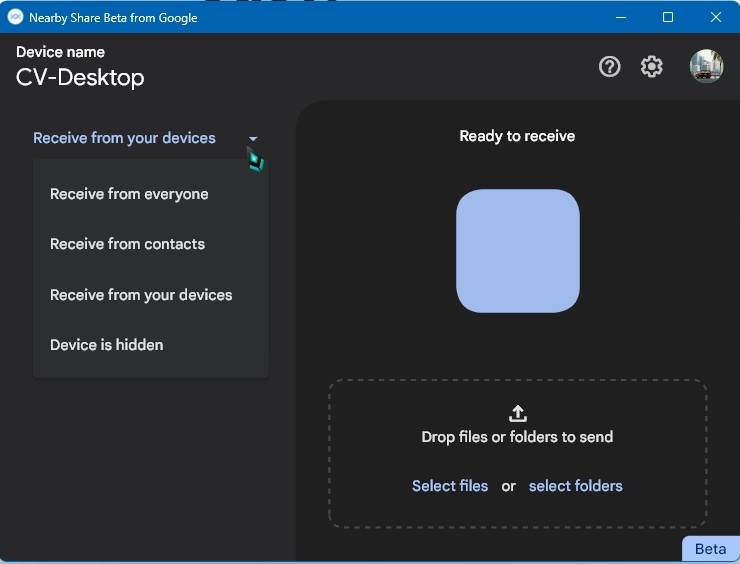Click the light blue rounded square
Screen dimensions: 740x564
coord(518,251)
